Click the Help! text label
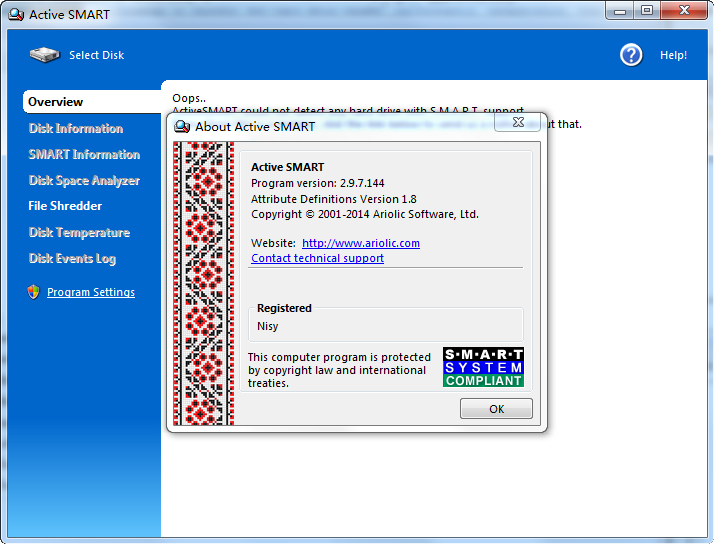This screenshot has height=545, width=715. (x=673, y=55)
